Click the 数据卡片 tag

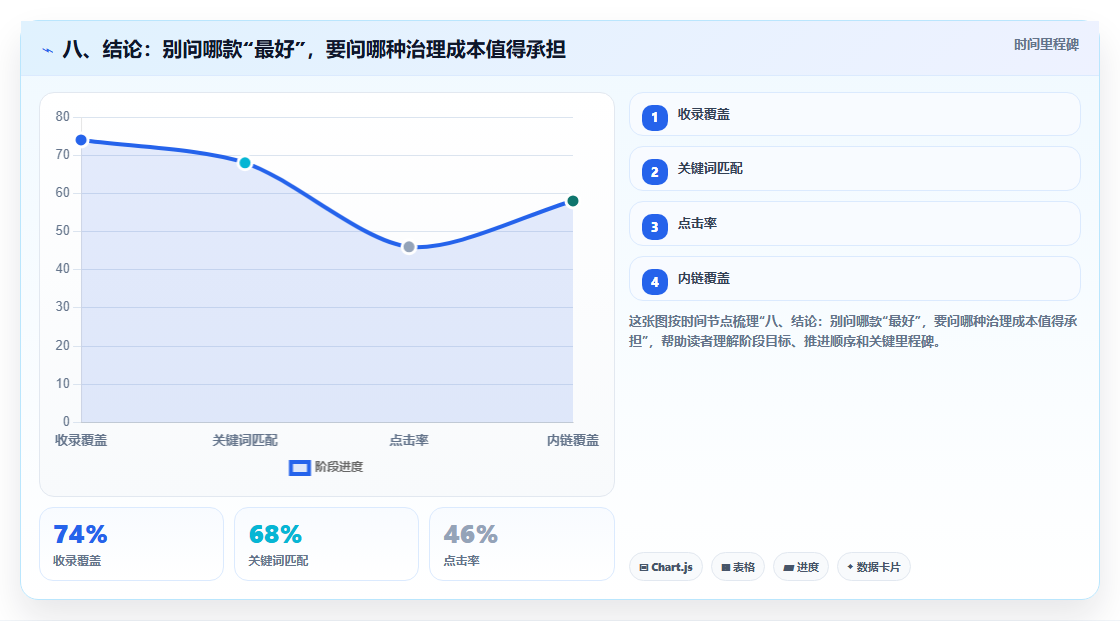pyautogui.click(x=874, y=567)
